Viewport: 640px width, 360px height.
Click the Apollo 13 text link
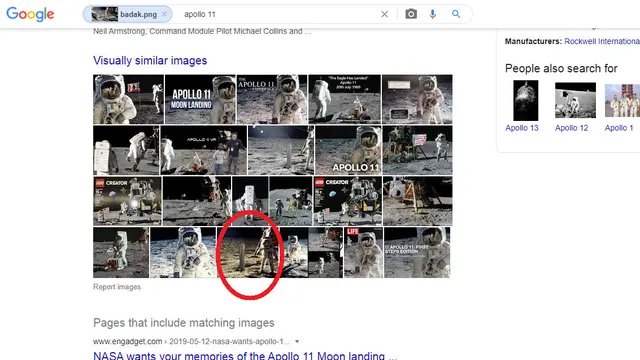click(x=522, y=128)
